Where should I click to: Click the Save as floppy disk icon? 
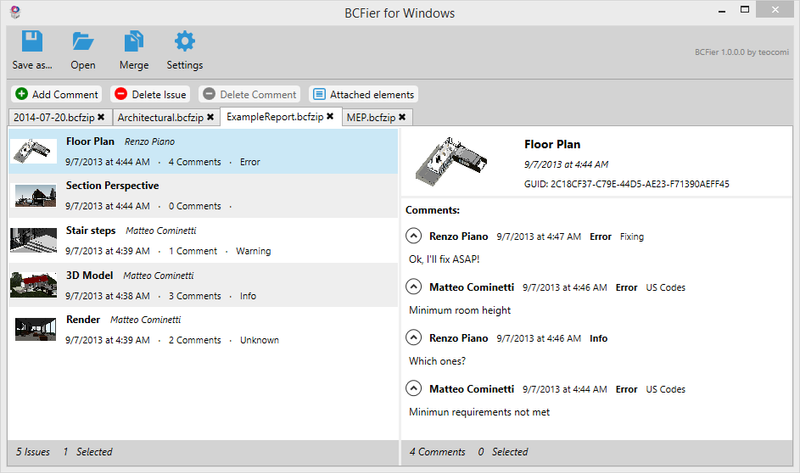pyautogui.click(x=32, y=42)
